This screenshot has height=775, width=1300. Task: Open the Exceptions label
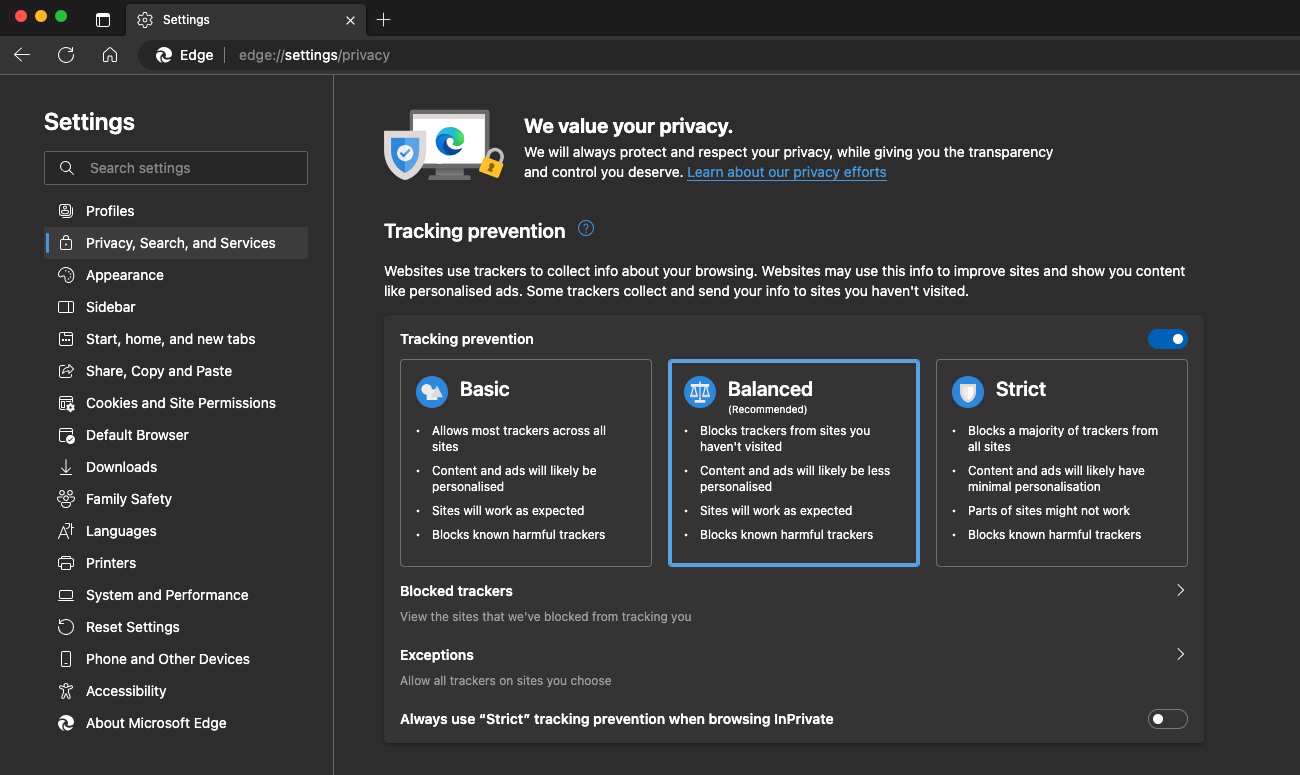(437, 655)
